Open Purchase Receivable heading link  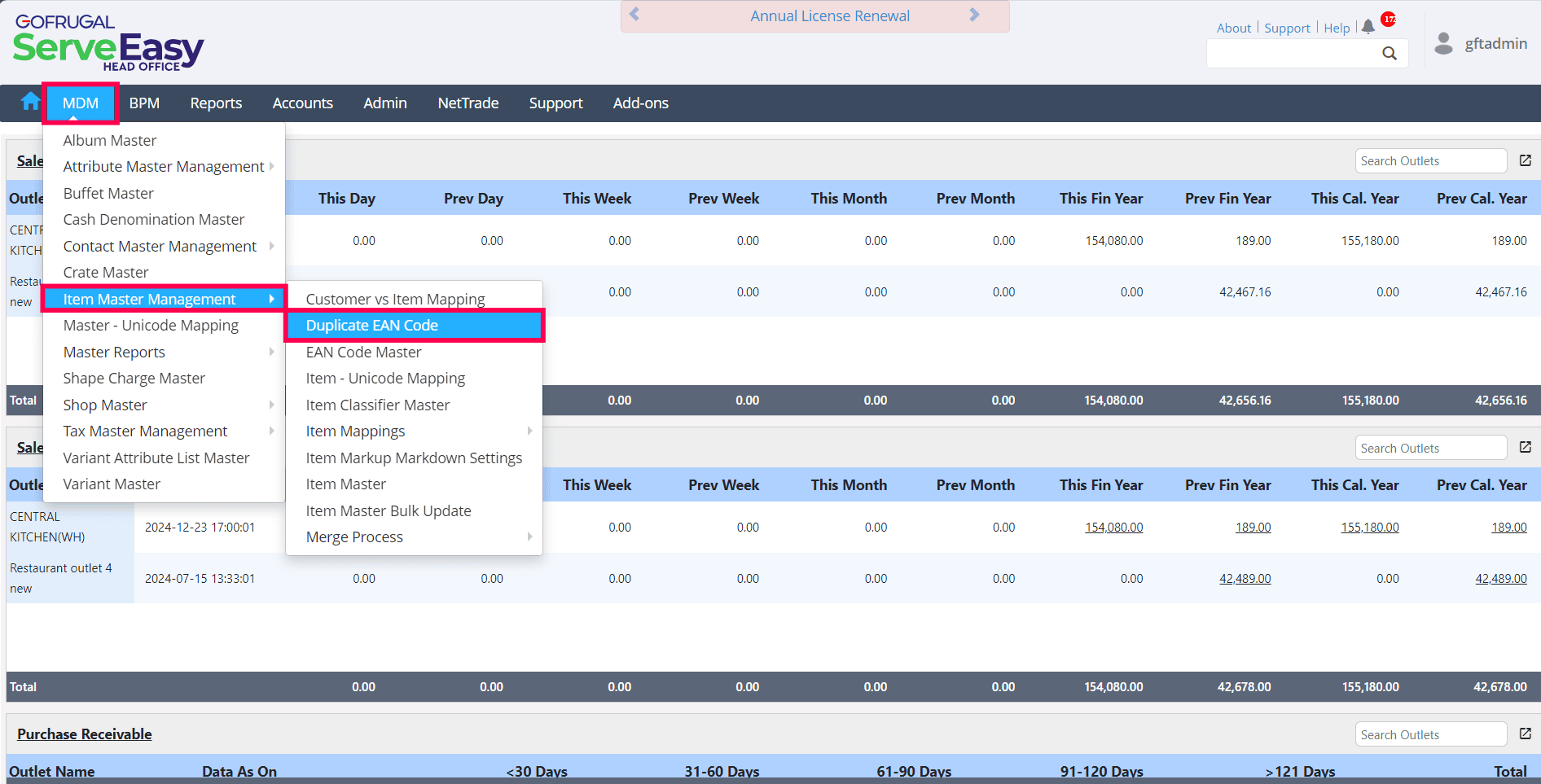click(x=85, y=734)
